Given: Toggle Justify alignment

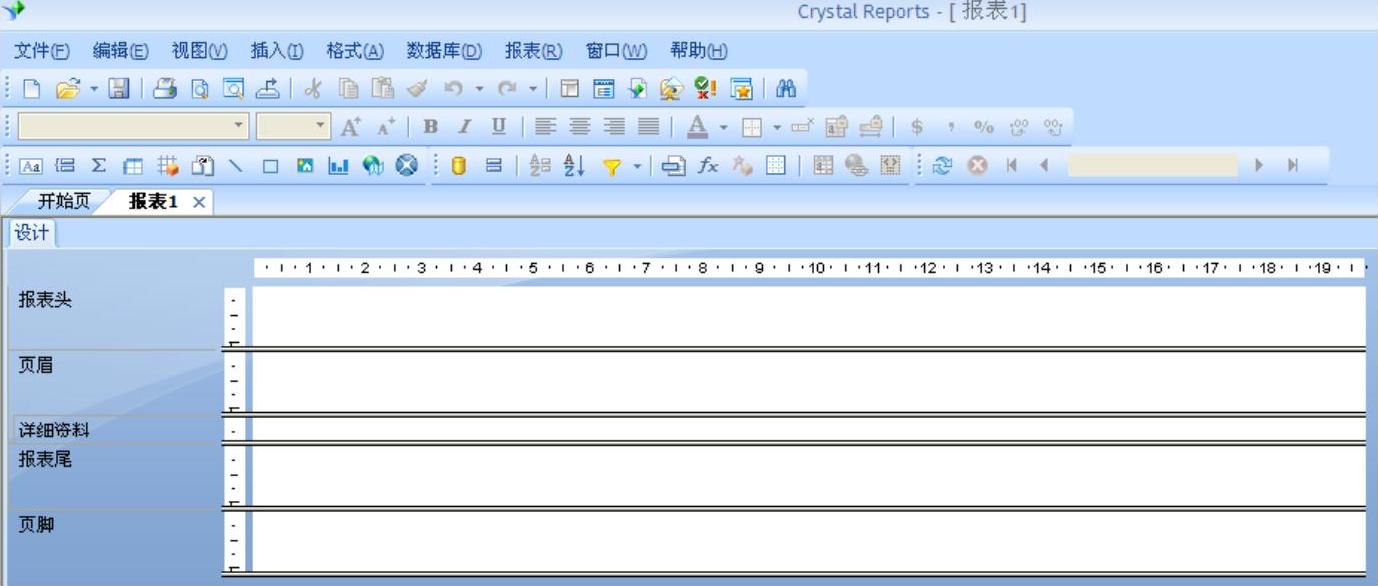Looking at the screenshot, I should (648, 127).
